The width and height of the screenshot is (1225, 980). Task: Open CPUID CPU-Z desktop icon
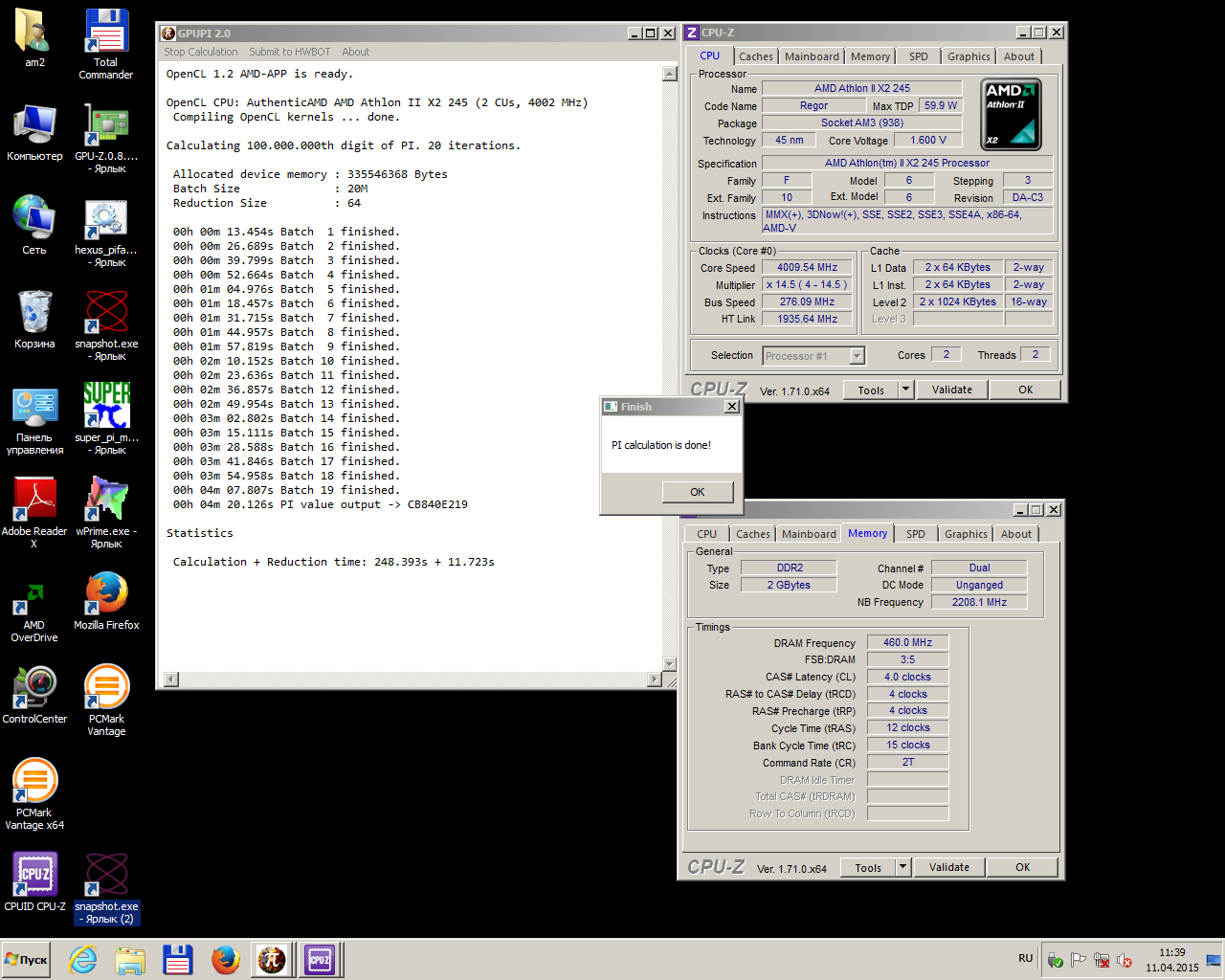coord(34,882)
